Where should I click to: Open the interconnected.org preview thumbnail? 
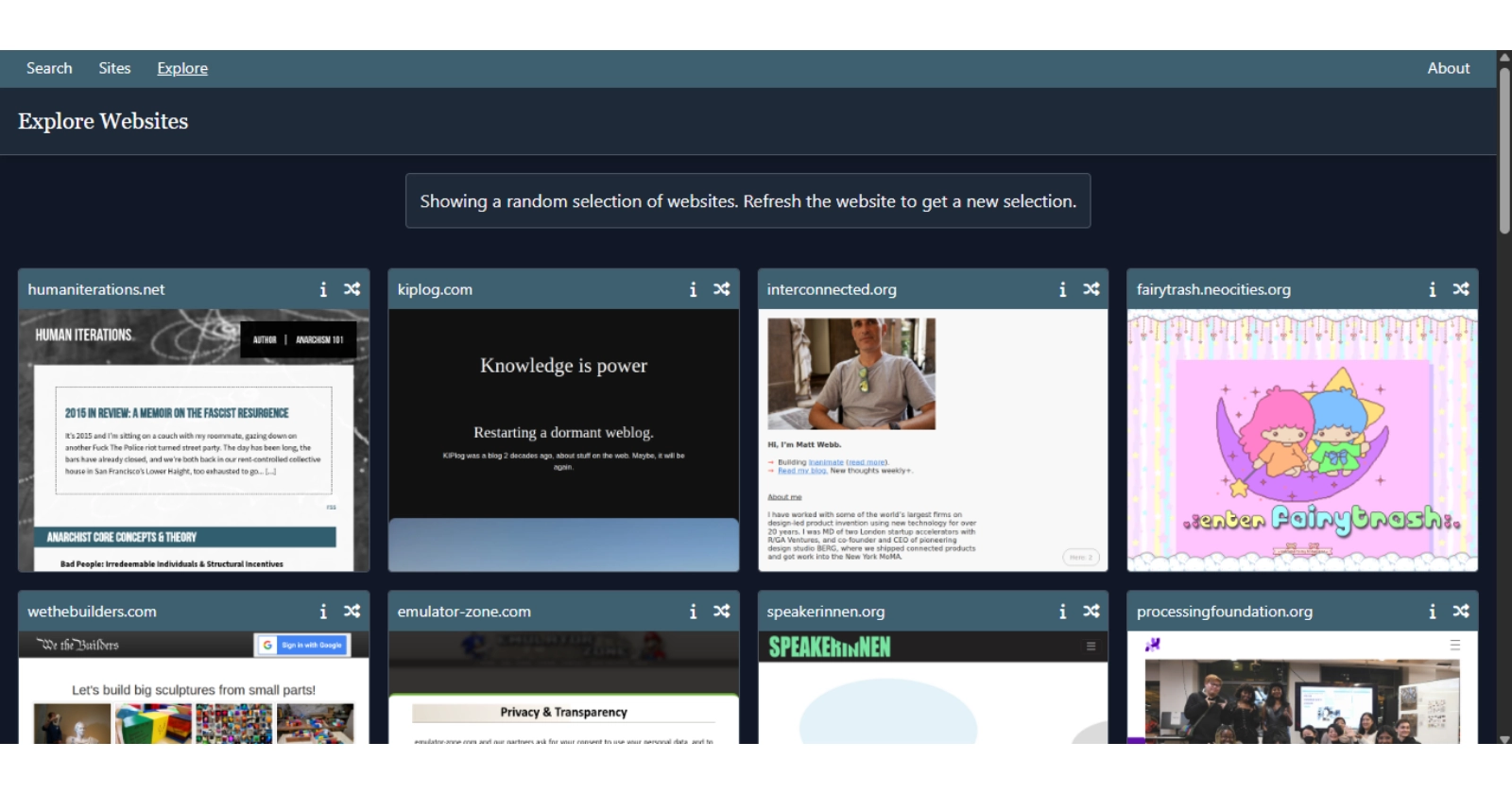pyautogui.click(x=933, y=440)
